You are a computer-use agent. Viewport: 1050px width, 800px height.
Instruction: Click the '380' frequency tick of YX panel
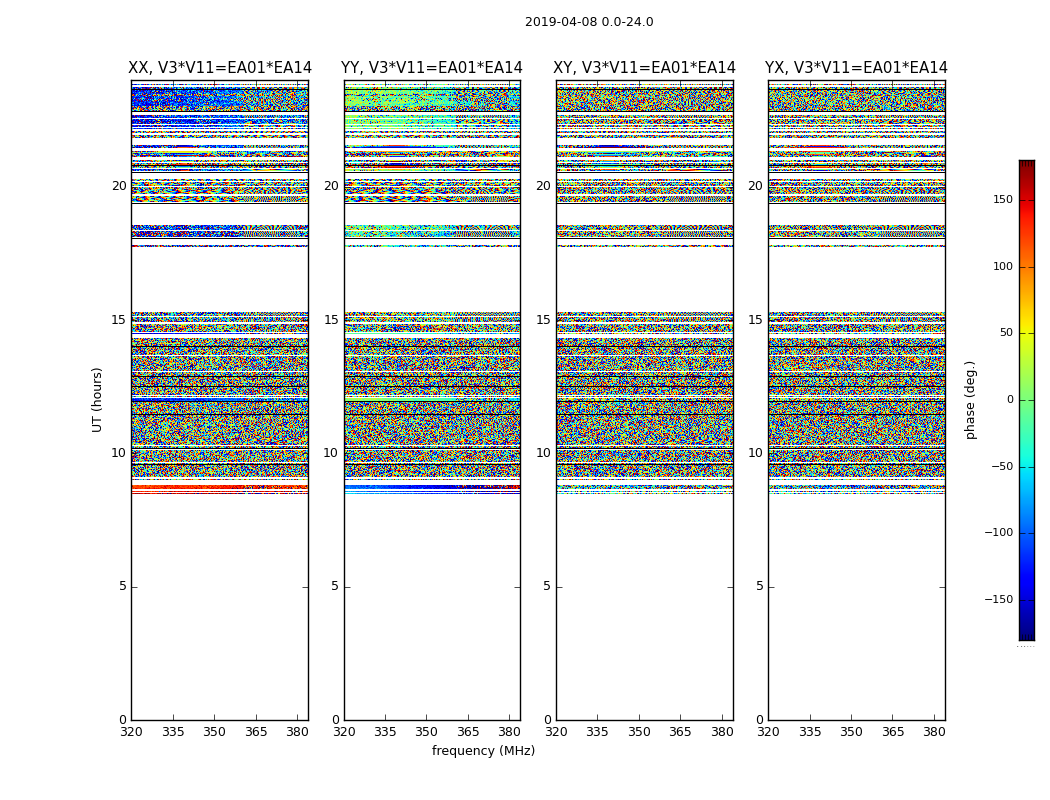pyautogui.click(x=934, y=732)
